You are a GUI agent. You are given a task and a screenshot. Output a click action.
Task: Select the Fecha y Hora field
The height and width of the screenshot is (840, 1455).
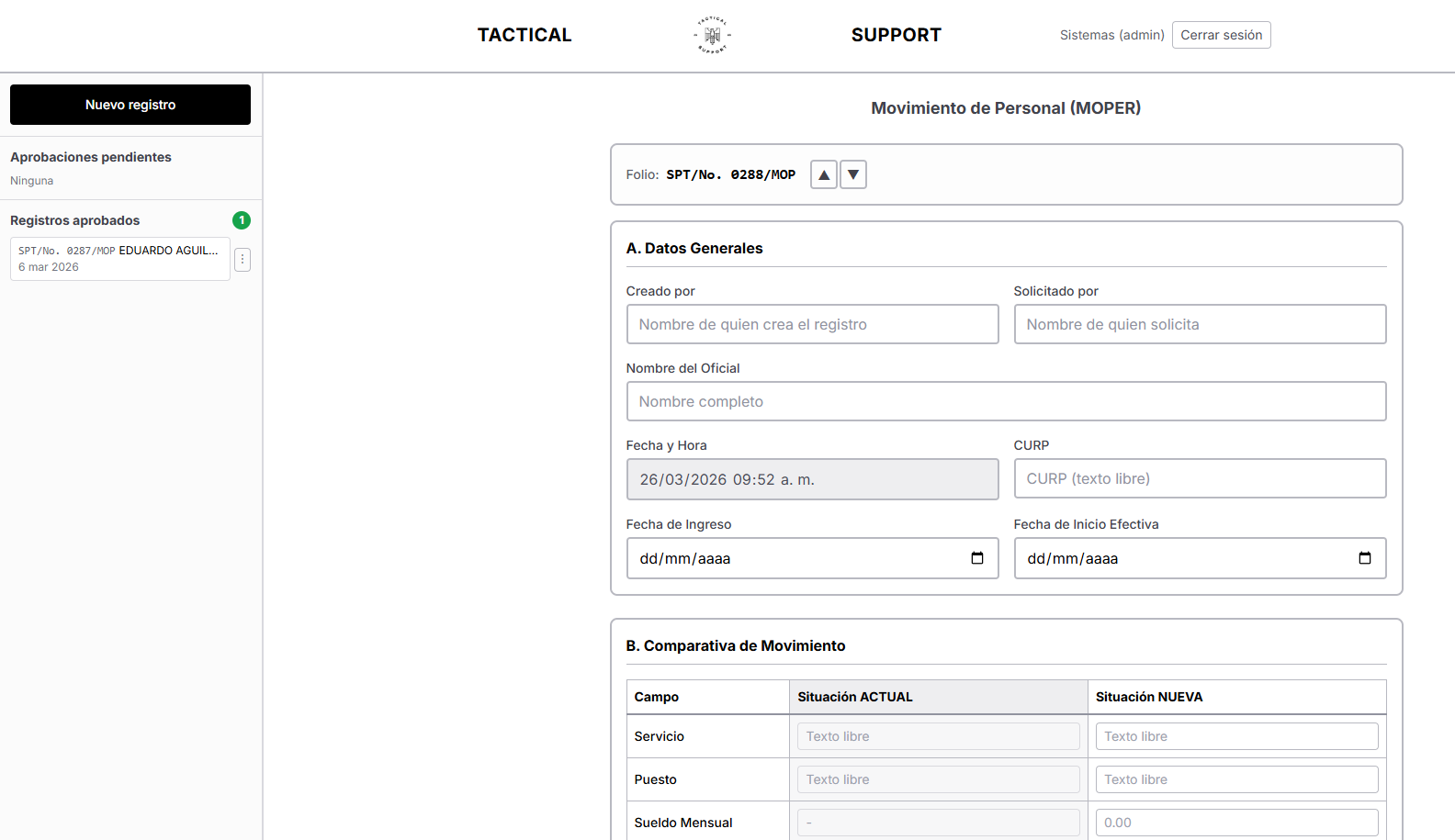coord(812,479)
